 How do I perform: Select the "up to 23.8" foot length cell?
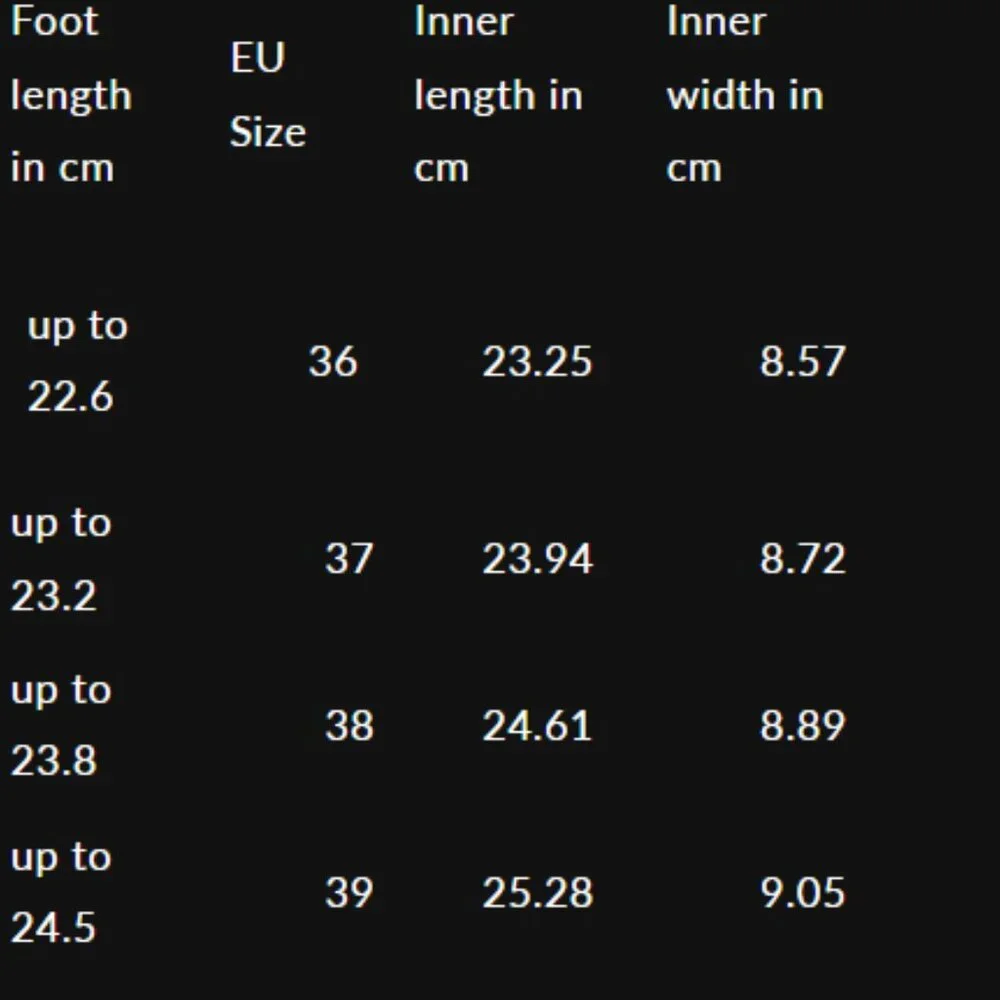coord(60,725)
